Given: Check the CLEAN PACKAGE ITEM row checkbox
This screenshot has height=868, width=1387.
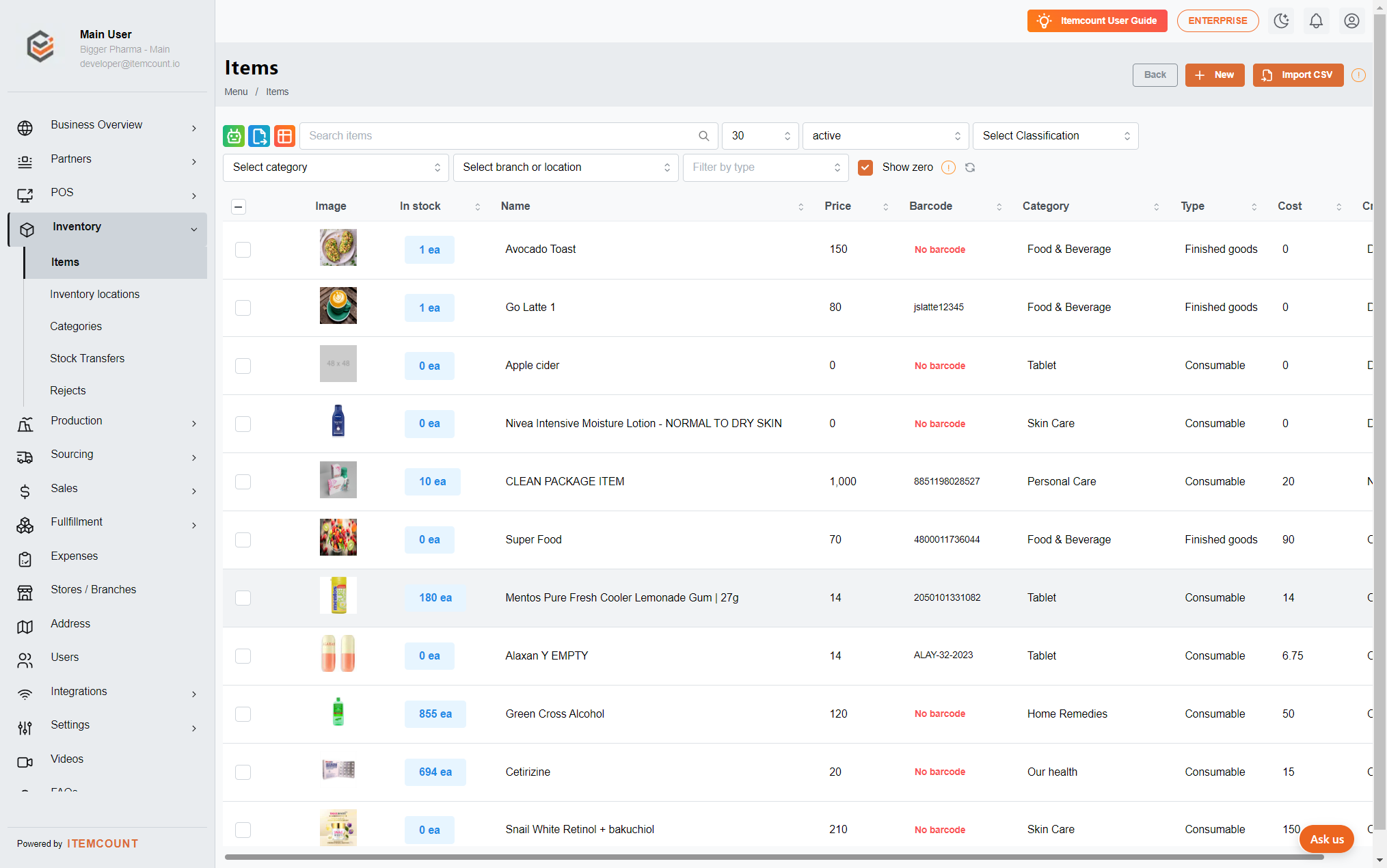Looking at the screenshot, I should coord(243,482).
